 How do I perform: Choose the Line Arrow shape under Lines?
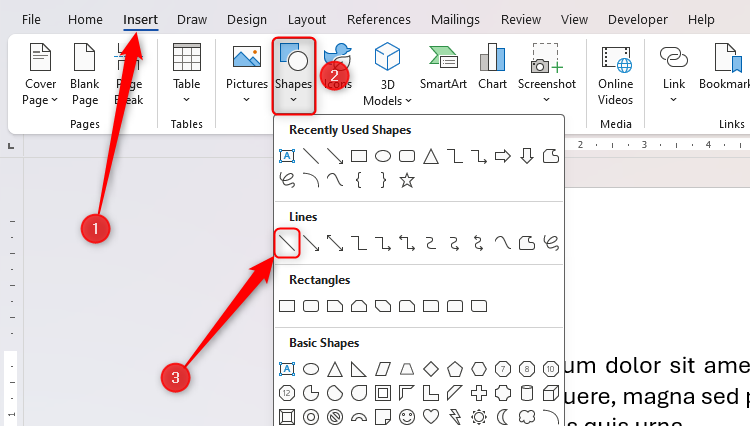[311, 243]
